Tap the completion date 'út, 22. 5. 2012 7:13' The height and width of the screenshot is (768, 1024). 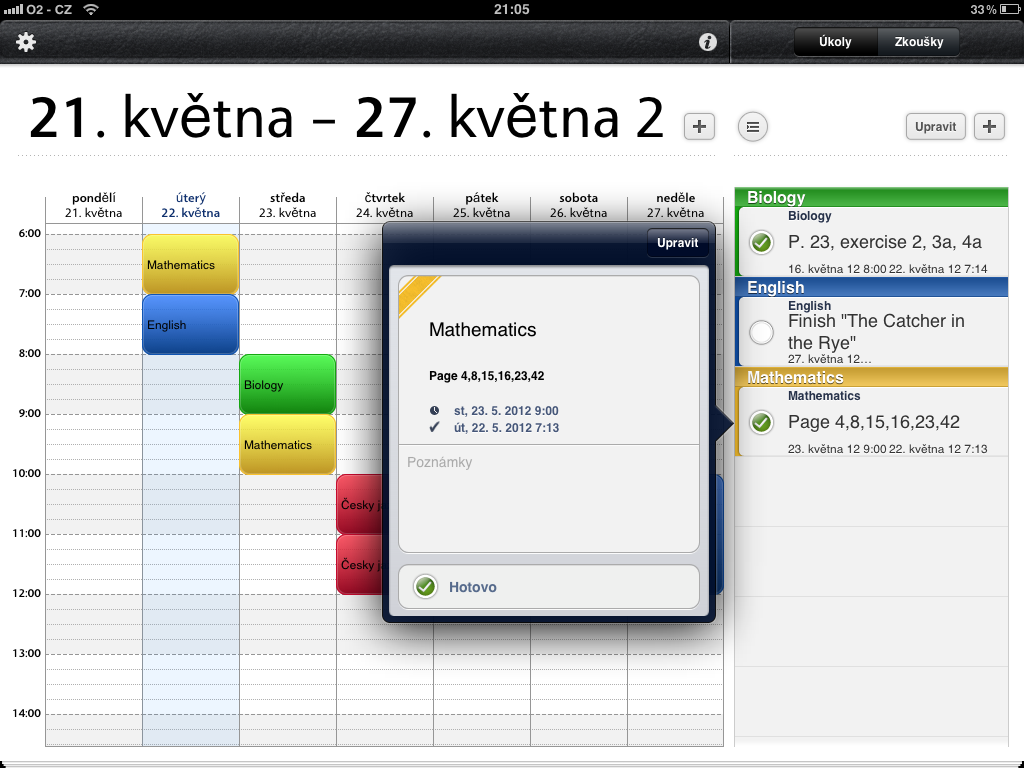tap(506, 428)
